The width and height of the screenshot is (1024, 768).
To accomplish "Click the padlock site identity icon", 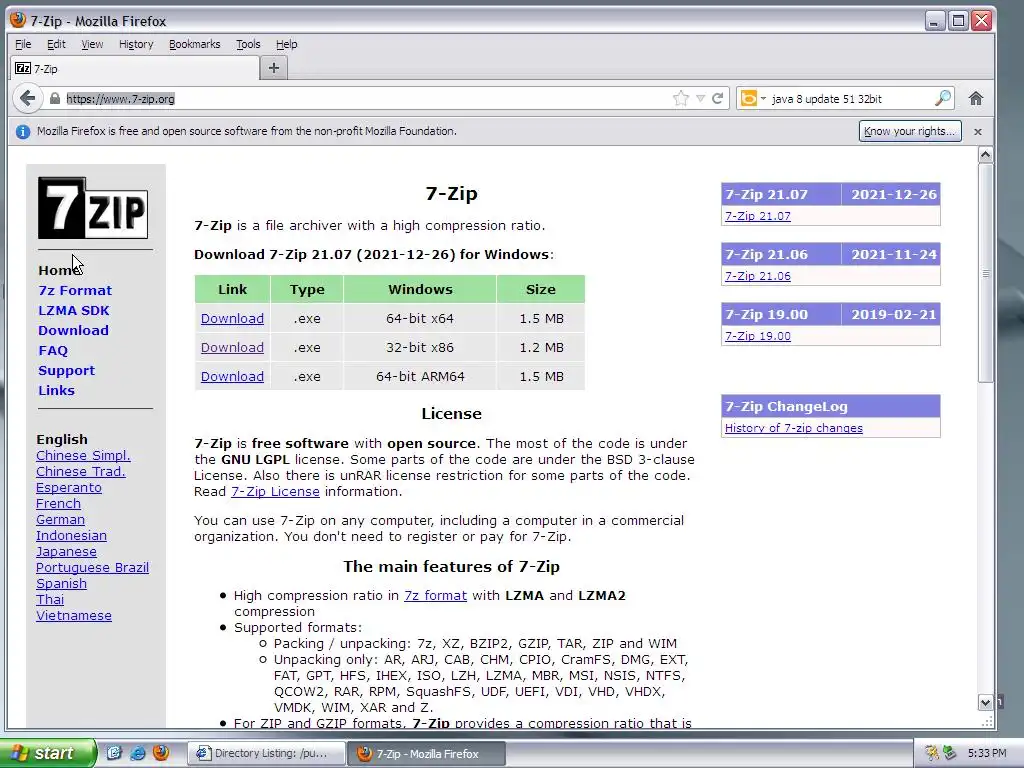I will (x=55, y=99).
